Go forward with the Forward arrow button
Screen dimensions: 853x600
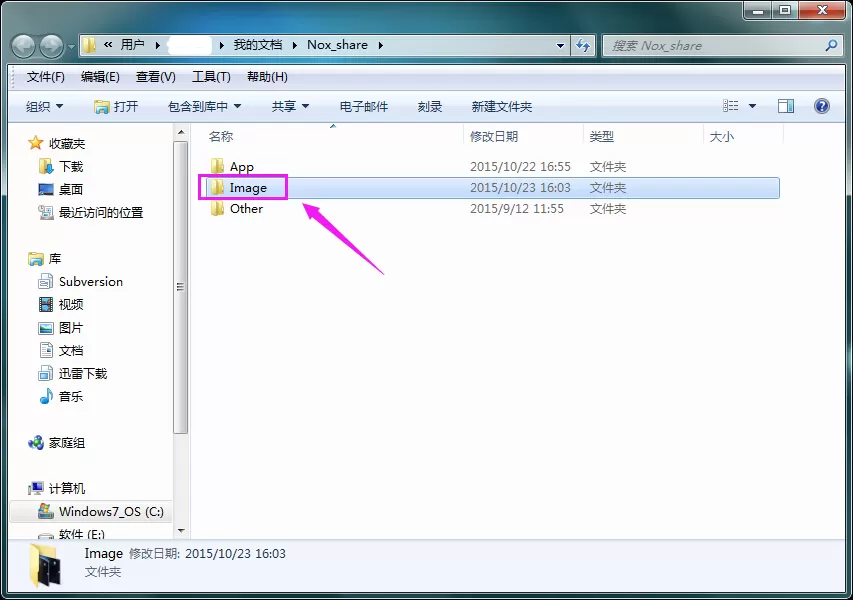tap(51, 46)
